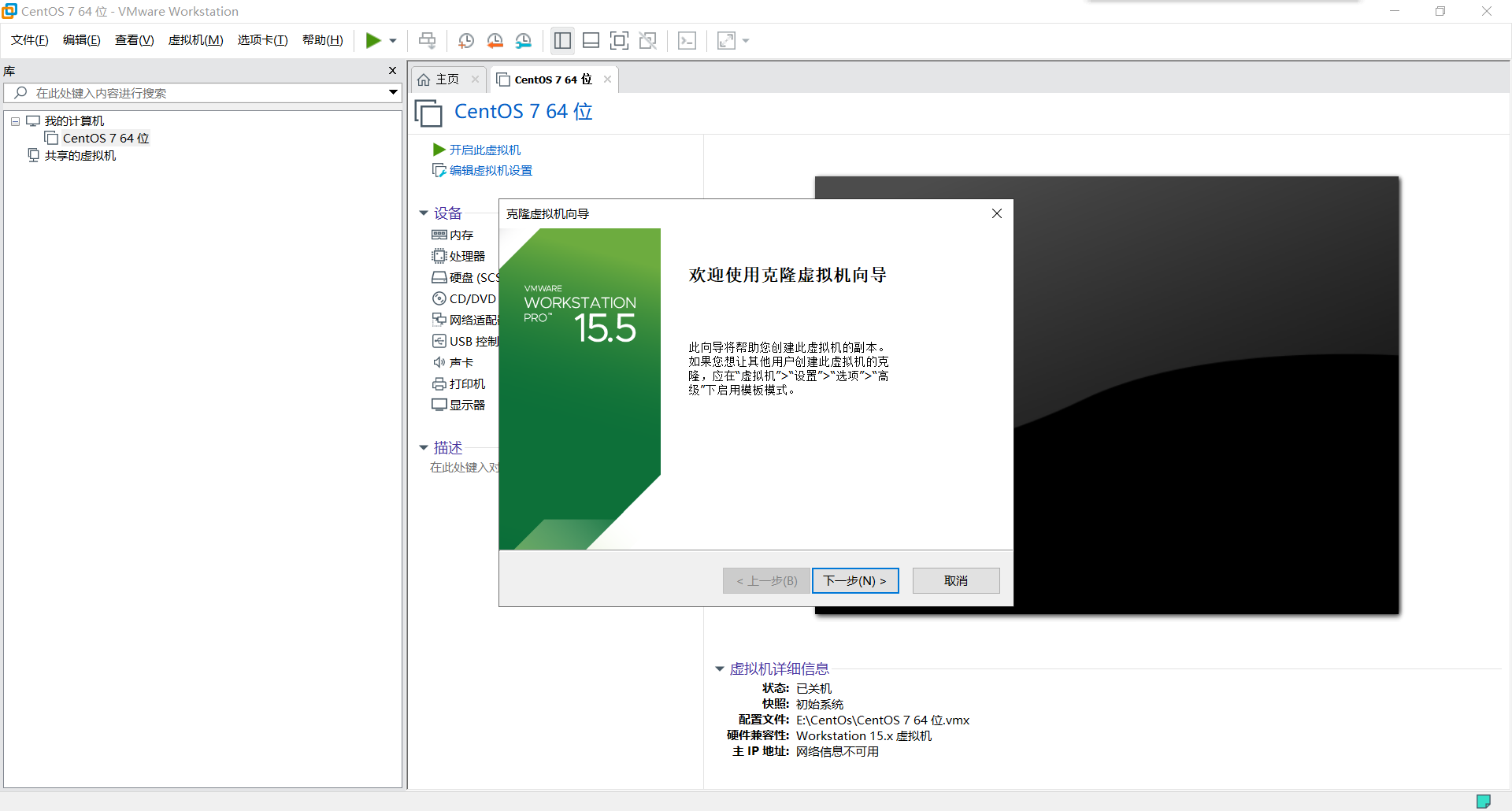This screenshot has height=811, width=1512.
Task: Select the USB 控制器 device entry
Action: click(465, 342)
